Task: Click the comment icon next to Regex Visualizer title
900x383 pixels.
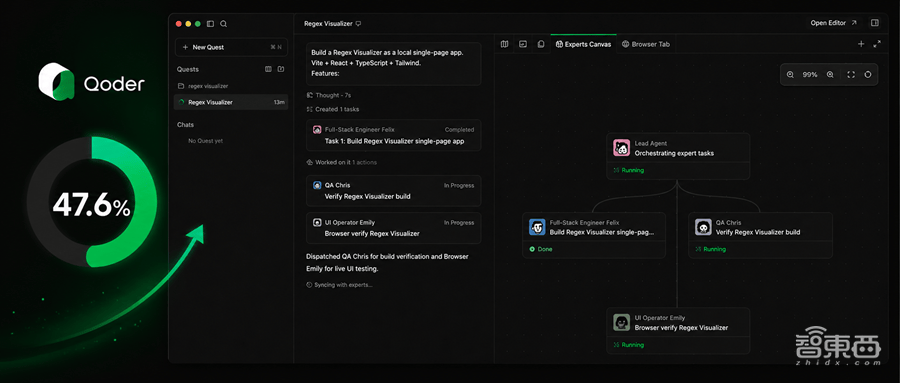Action: coord(359,24)
